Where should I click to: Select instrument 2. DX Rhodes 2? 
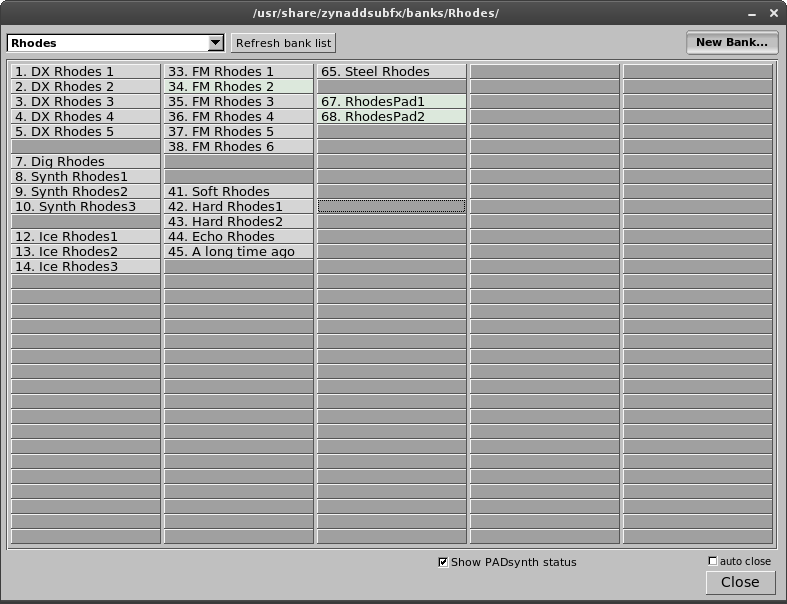[85, 86]
